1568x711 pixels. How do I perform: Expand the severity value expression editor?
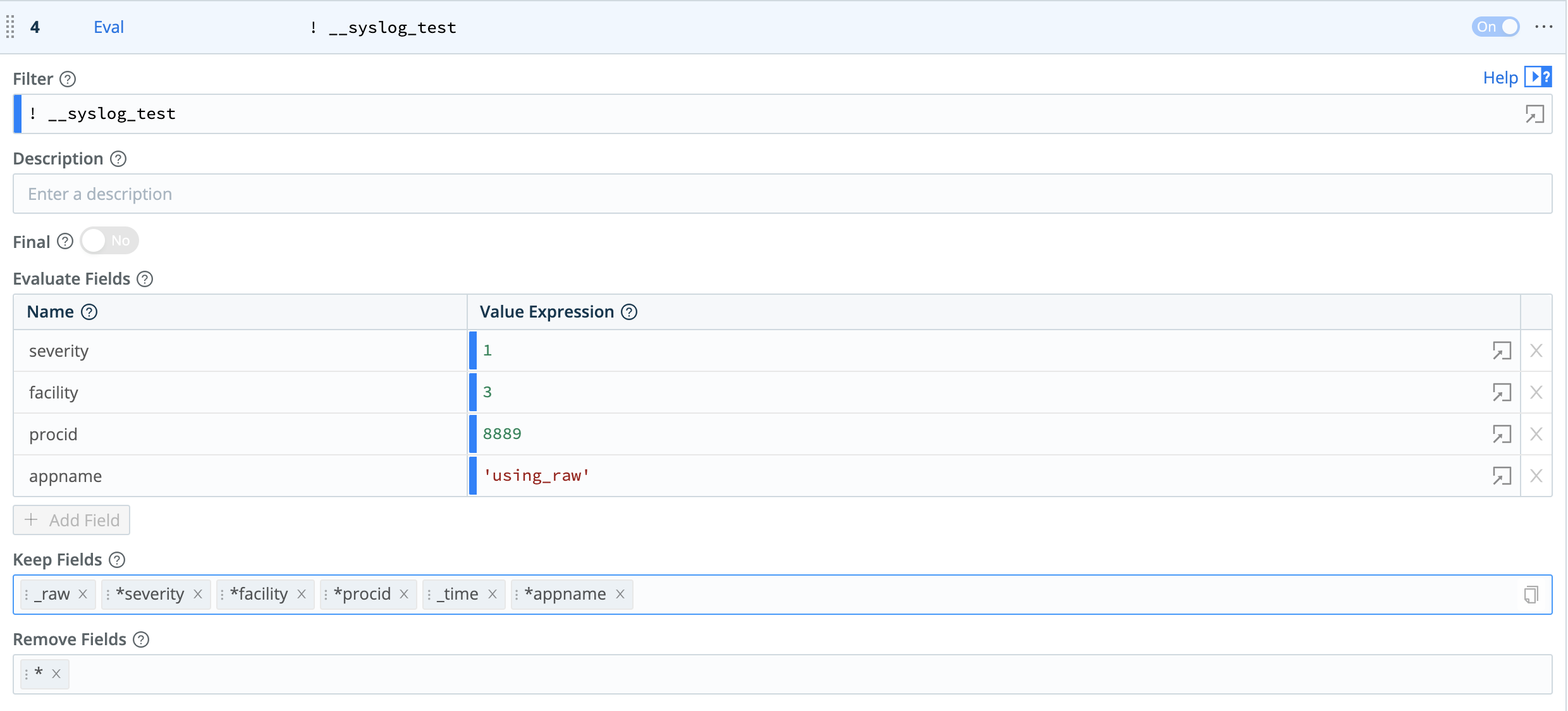(x=1501, y=350)
